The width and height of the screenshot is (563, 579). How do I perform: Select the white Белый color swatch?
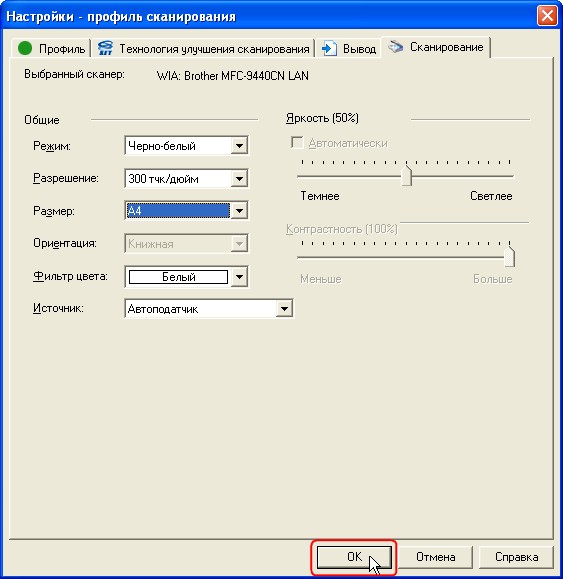178,277
